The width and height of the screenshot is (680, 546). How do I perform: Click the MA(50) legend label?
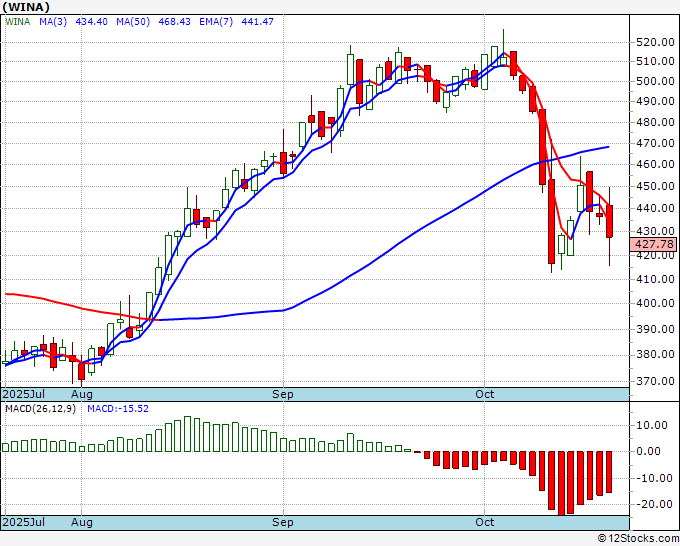click(x=133, y=21)
